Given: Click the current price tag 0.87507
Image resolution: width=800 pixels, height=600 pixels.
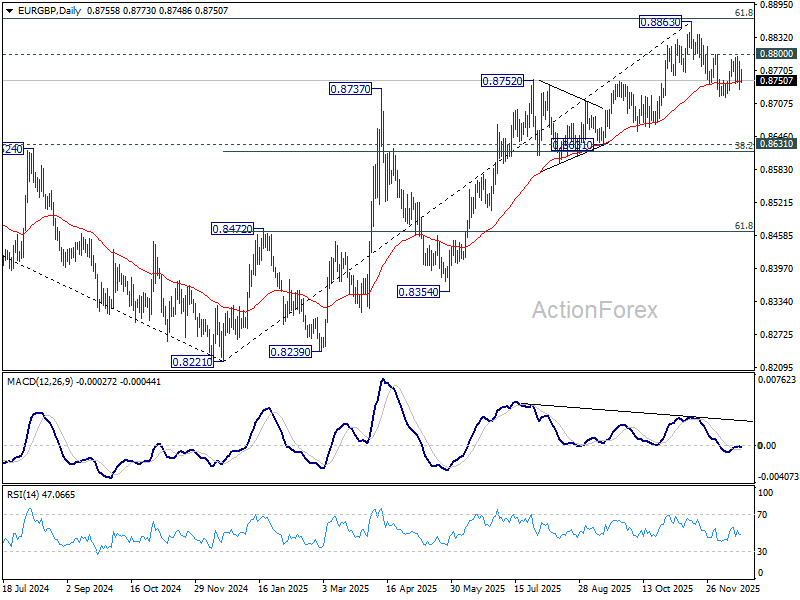Looking at the screenshot, I should (x=776, y=81).
